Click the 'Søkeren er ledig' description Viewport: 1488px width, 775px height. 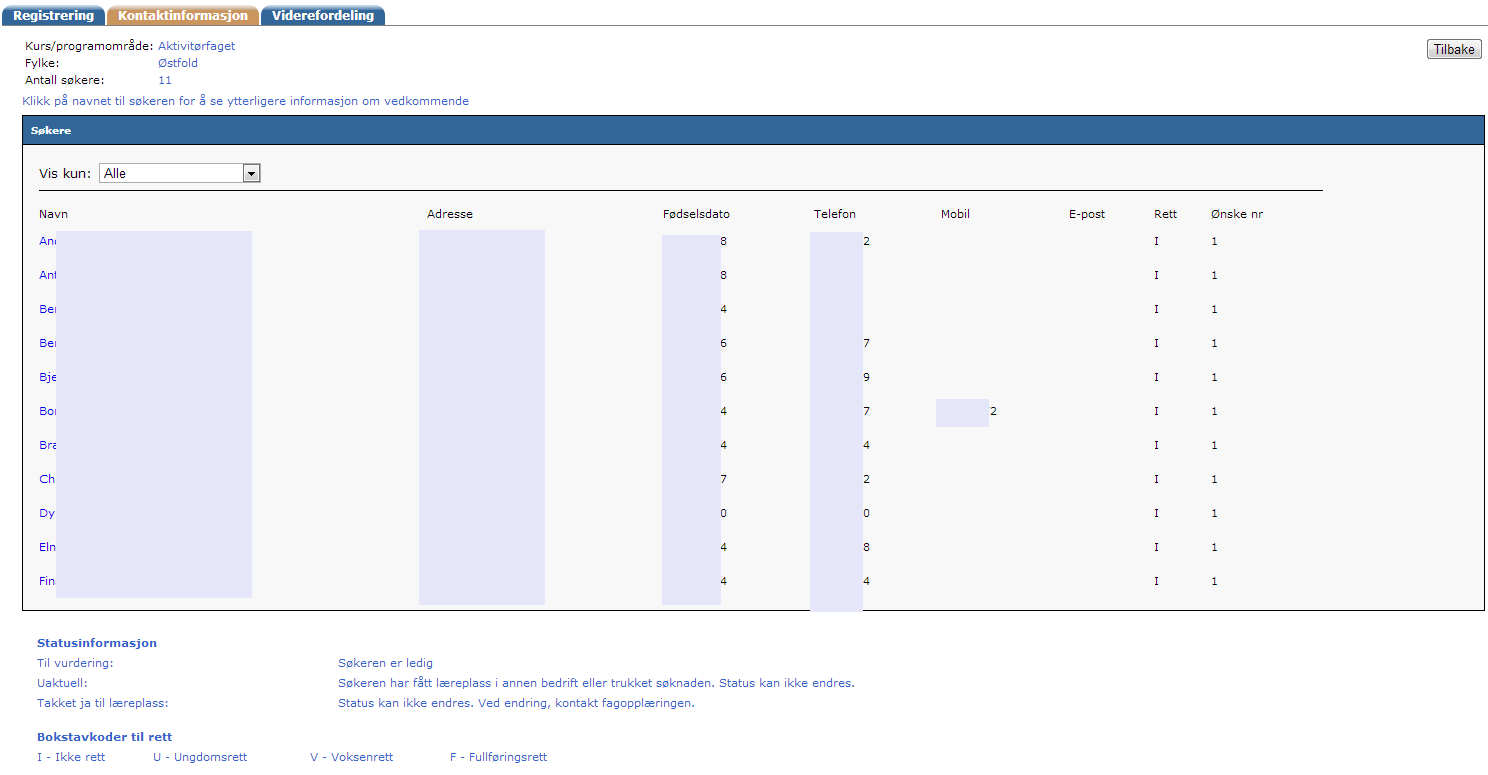tap(386, 663)
